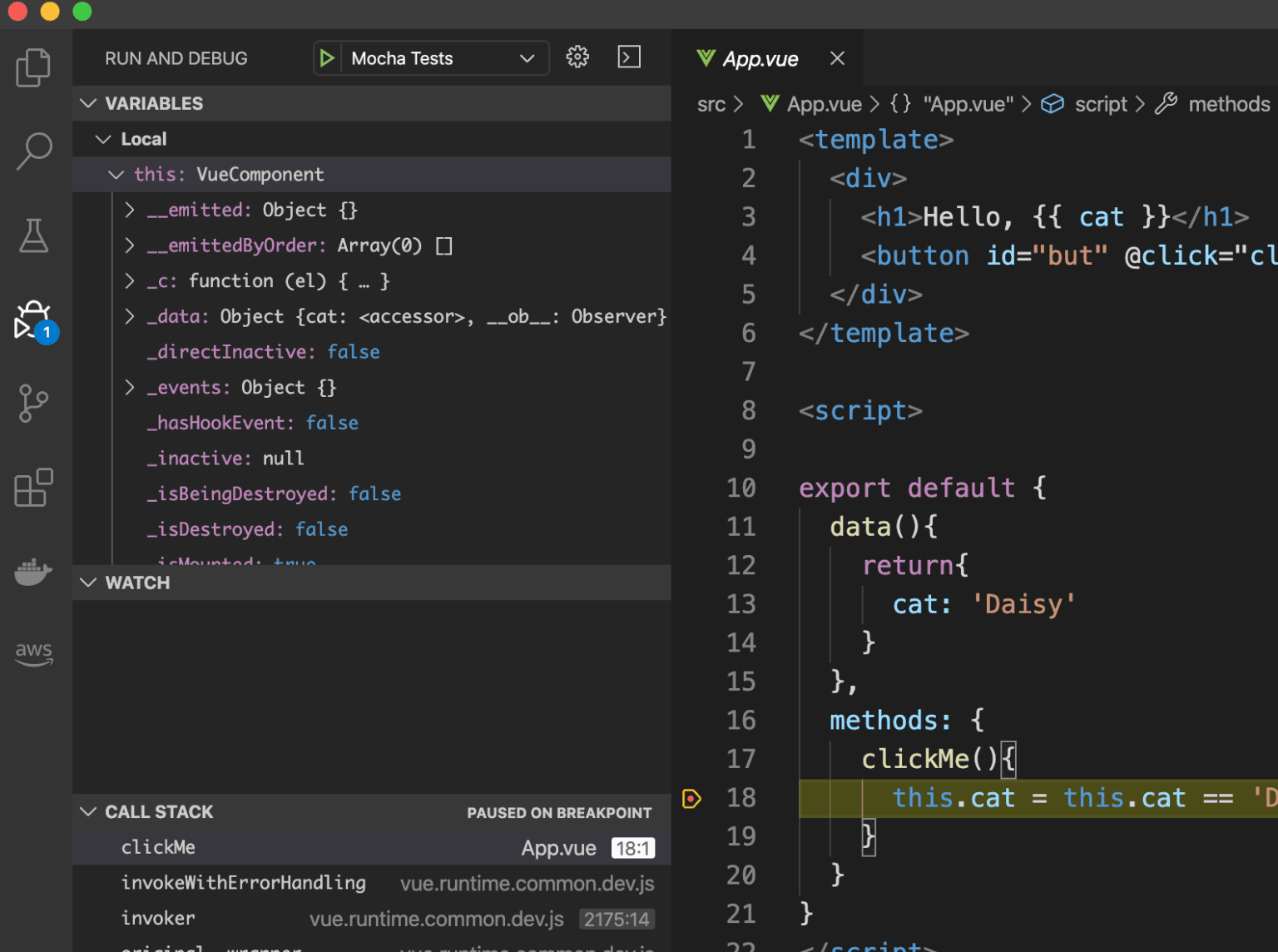Image resolution: width=1278 pixels, height=952 pixels.
Task: Start debugging with the green play icon
Action: (x=327, y=57)
